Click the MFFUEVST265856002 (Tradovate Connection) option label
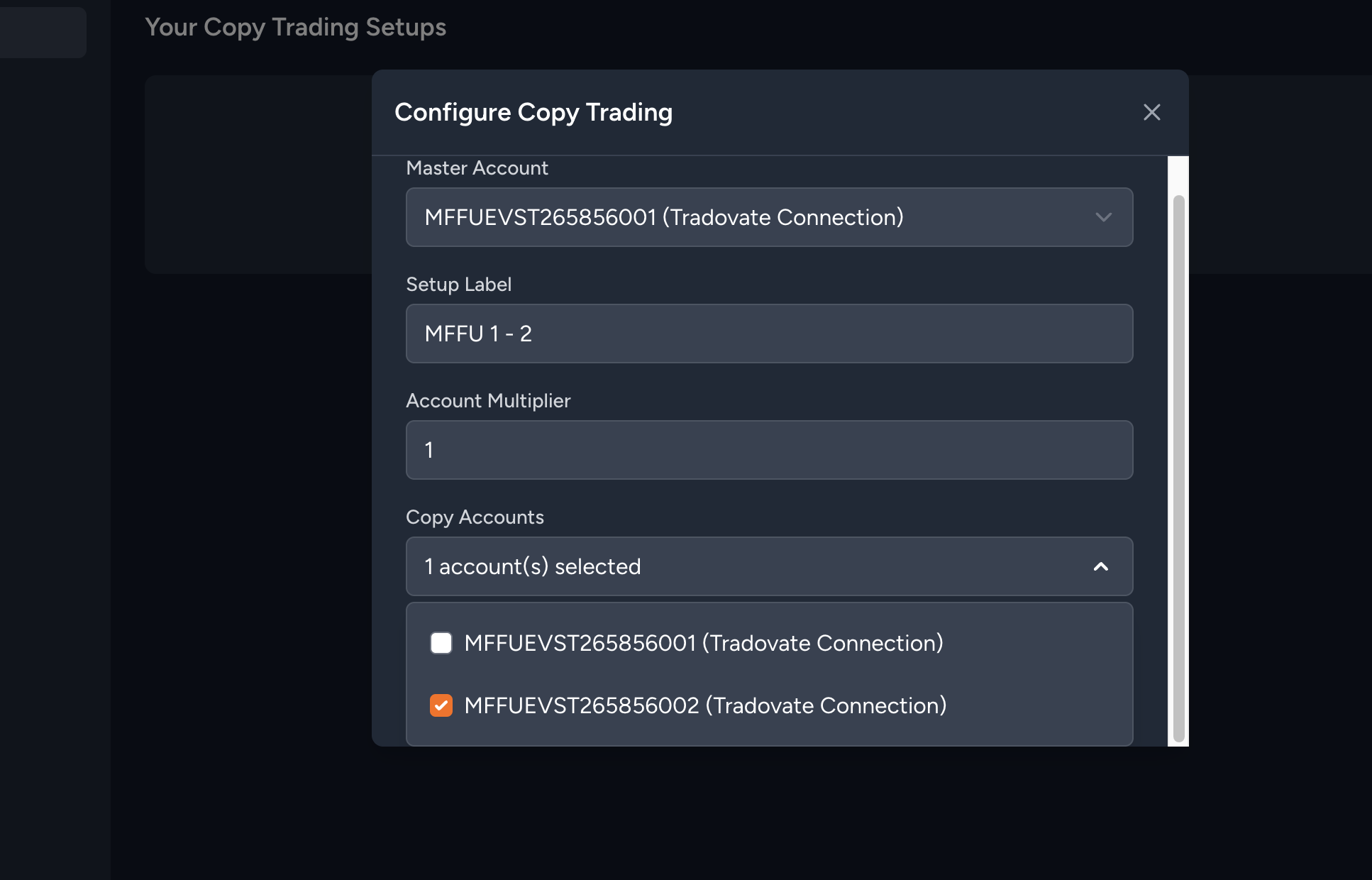Image resolution: width=1372 pixels, height=880 pixels. point(705,705)
